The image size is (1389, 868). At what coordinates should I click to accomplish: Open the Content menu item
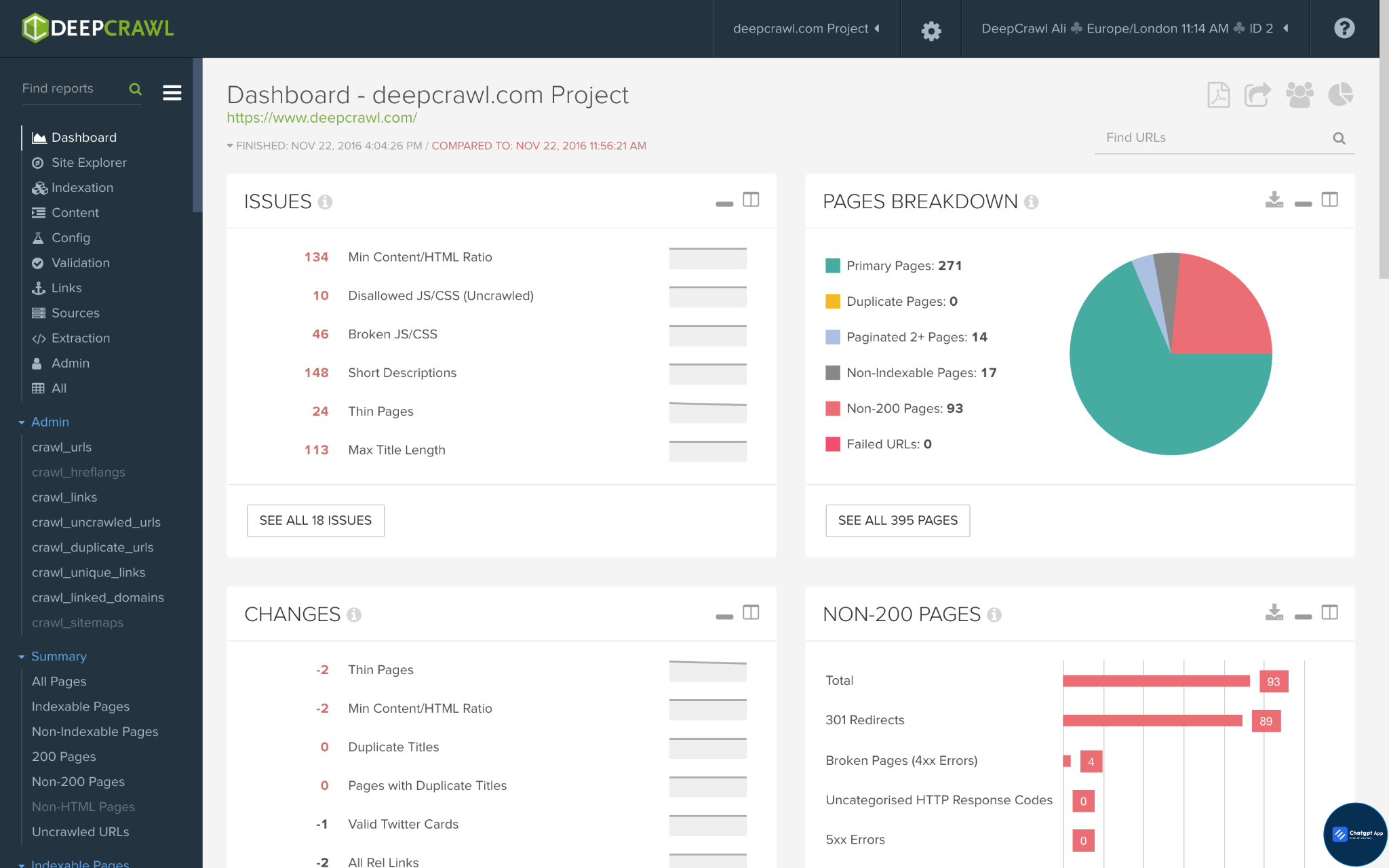click(x=65, y=213)
